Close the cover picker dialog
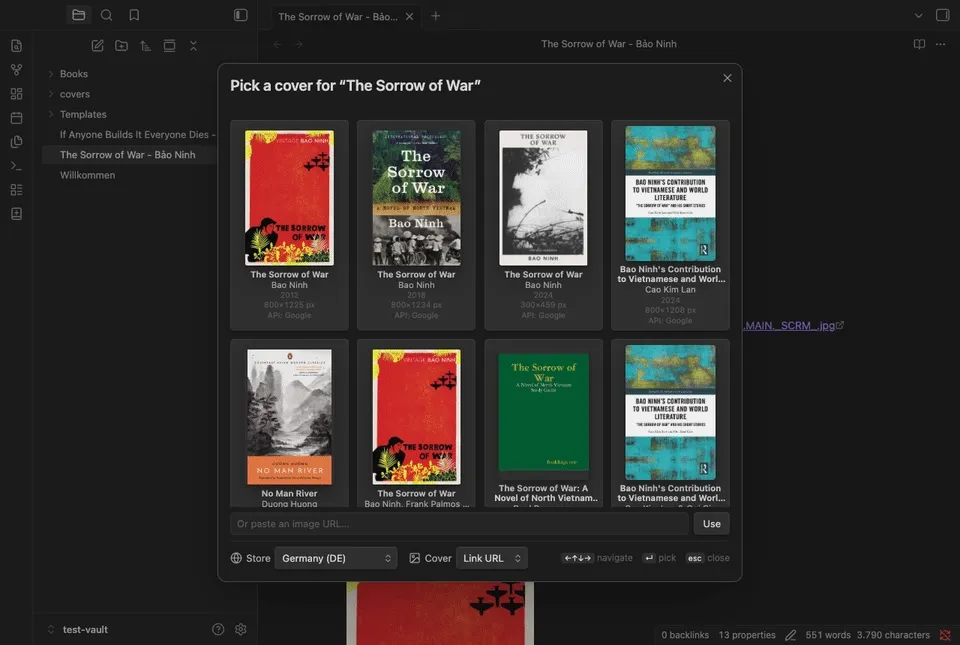960x645 pixels. click(x=727, y=78)
